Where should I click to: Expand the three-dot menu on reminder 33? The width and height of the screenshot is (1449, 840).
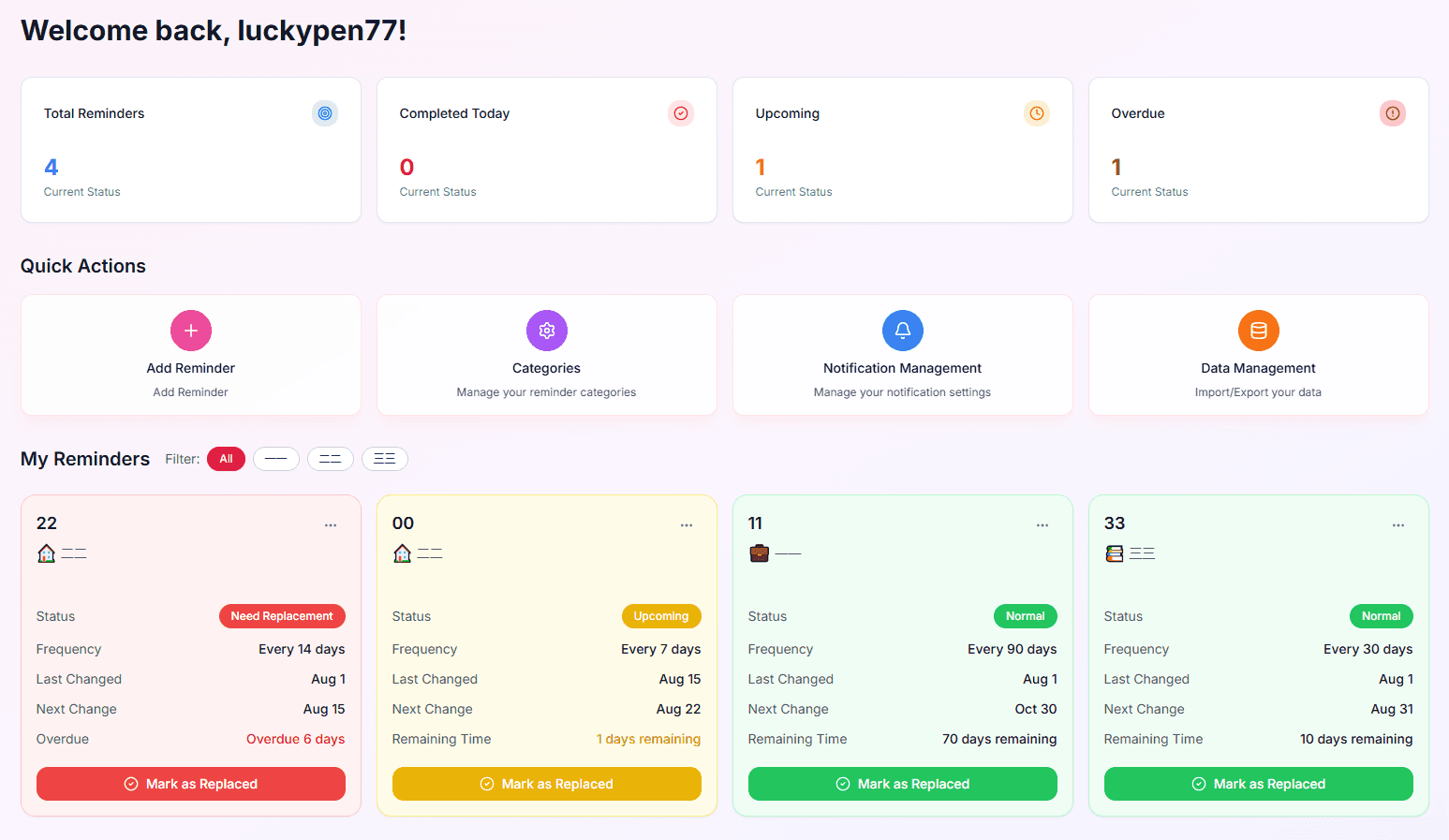(x=1398, y=525)
